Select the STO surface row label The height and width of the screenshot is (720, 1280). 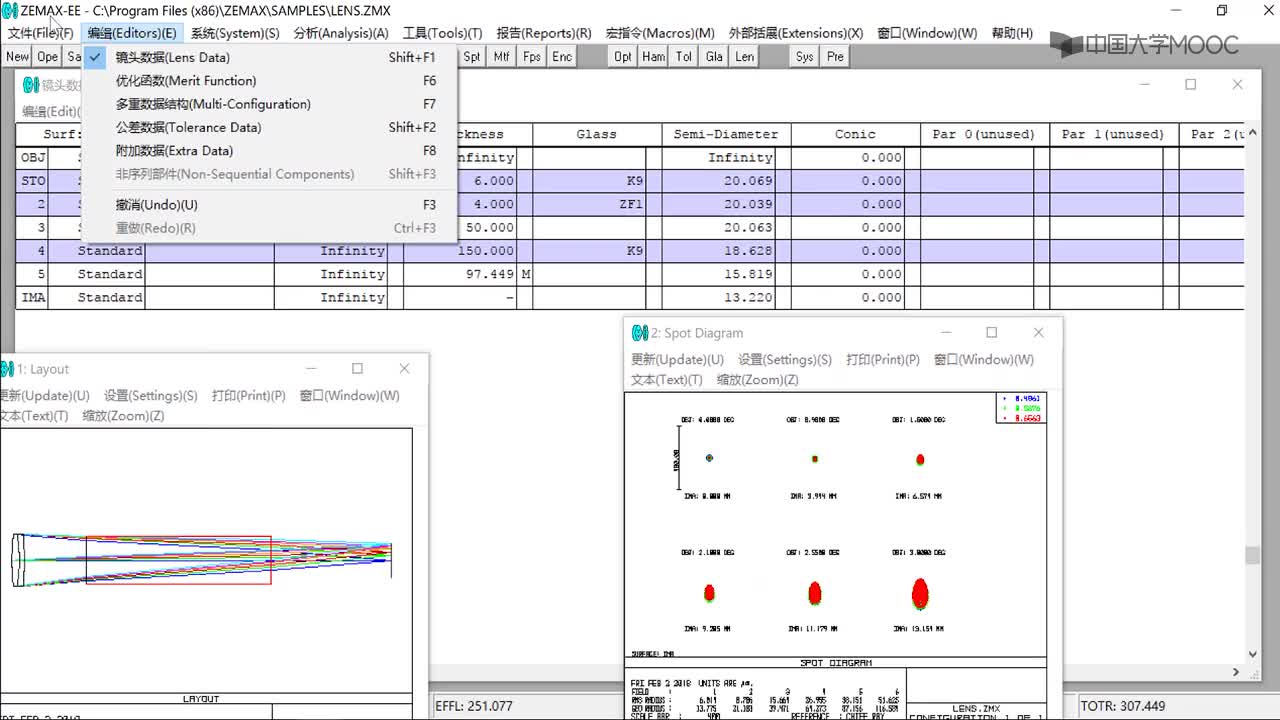(33, 181)
